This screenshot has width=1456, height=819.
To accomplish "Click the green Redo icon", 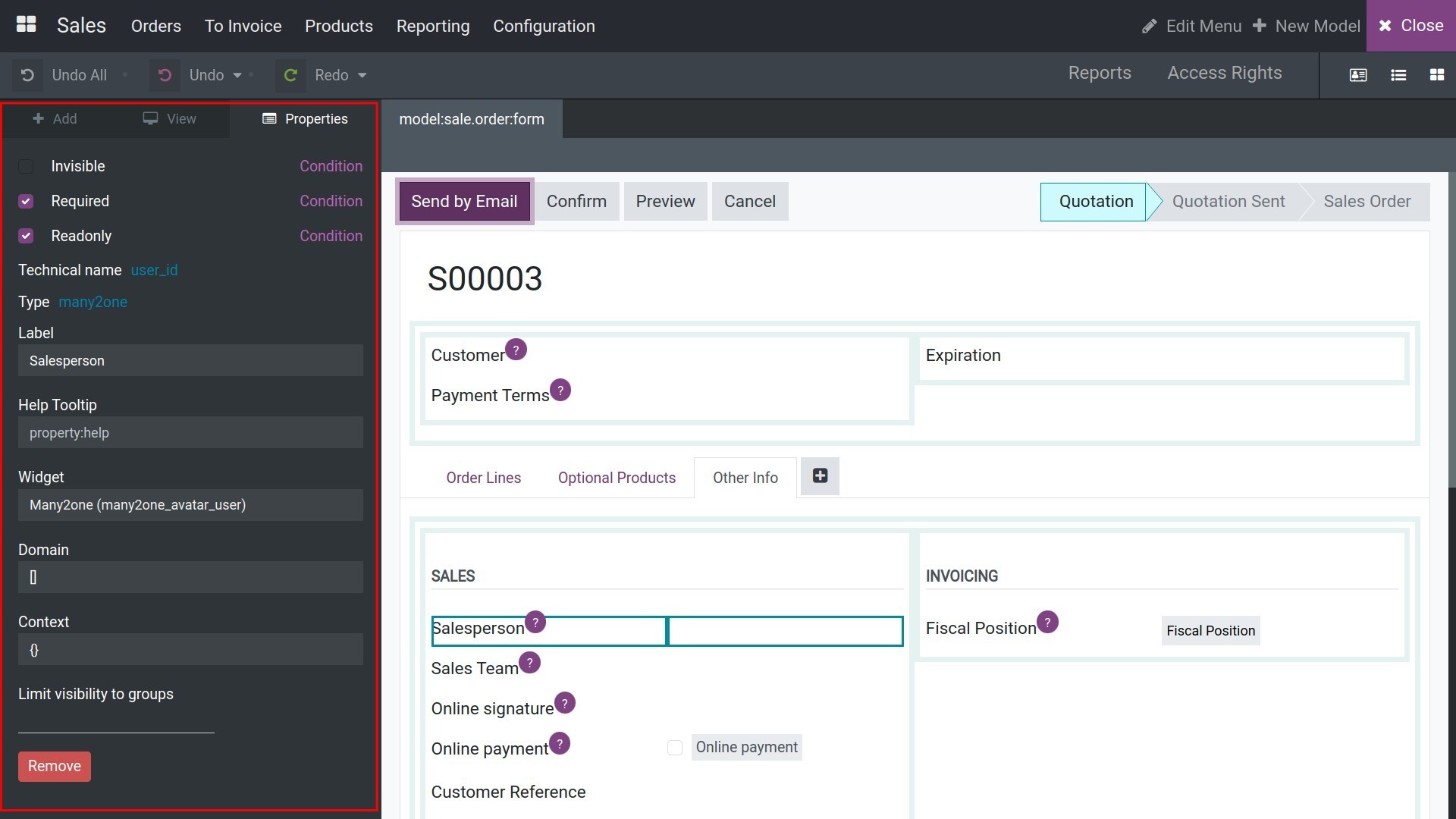I will 290,75.
